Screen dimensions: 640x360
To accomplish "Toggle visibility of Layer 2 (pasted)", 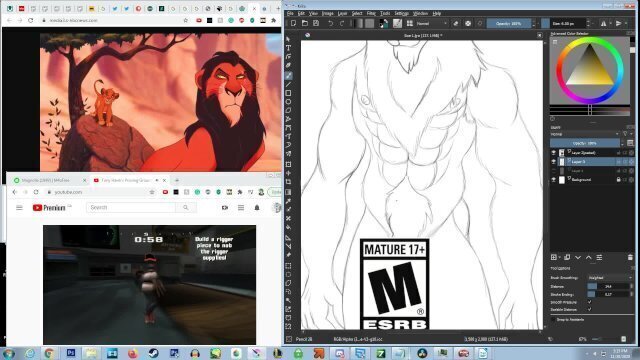I will tap(553, 153).
